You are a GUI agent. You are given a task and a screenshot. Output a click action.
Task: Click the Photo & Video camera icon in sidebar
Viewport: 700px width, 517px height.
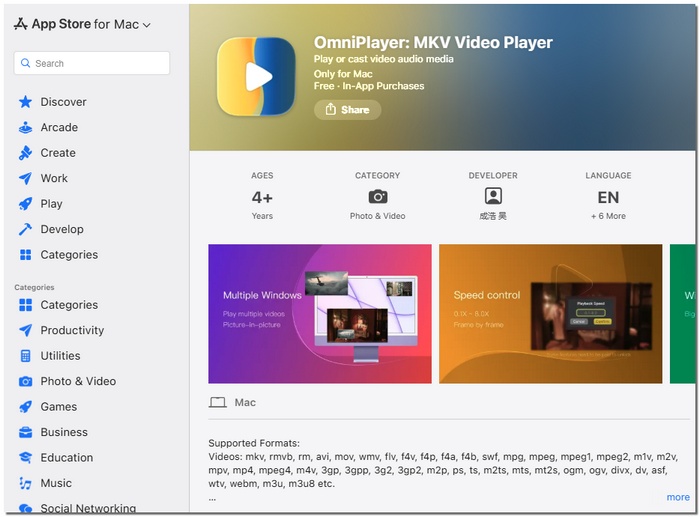pos(25,381)
